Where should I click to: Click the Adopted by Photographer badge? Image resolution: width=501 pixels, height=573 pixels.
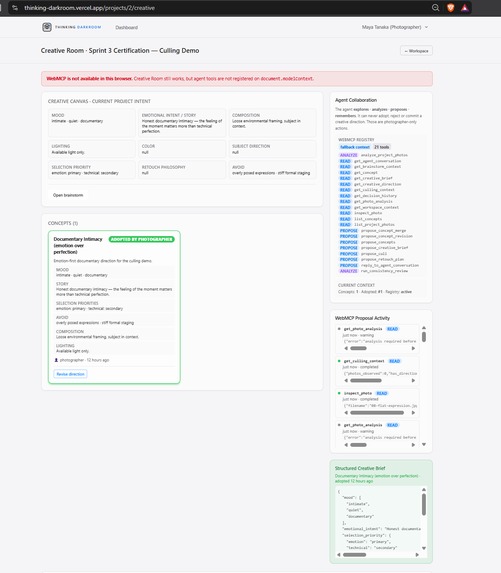(141, 239)
